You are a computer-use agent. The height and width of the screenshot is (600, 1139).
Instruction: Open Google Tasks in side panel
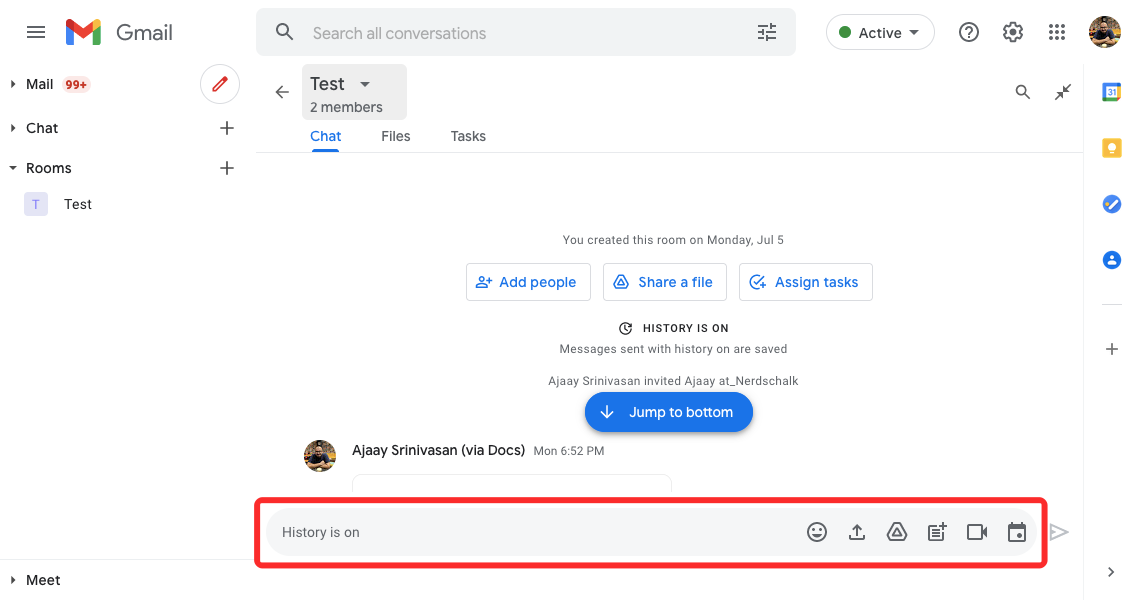pos(1111,204)
